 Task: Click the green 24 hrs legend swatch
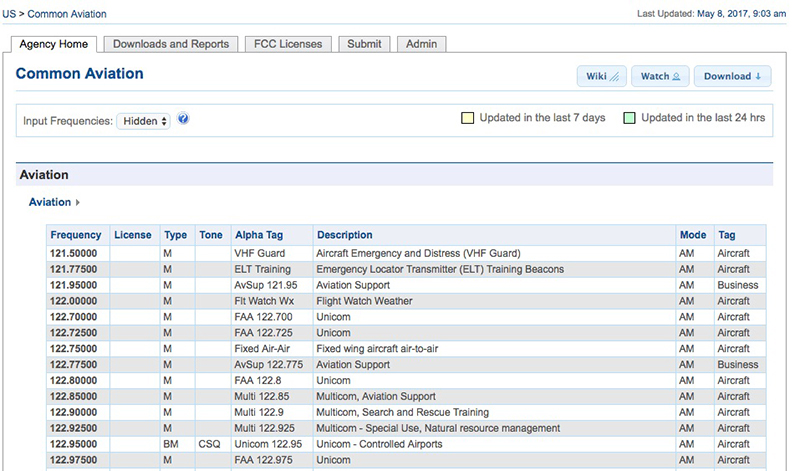629,118
